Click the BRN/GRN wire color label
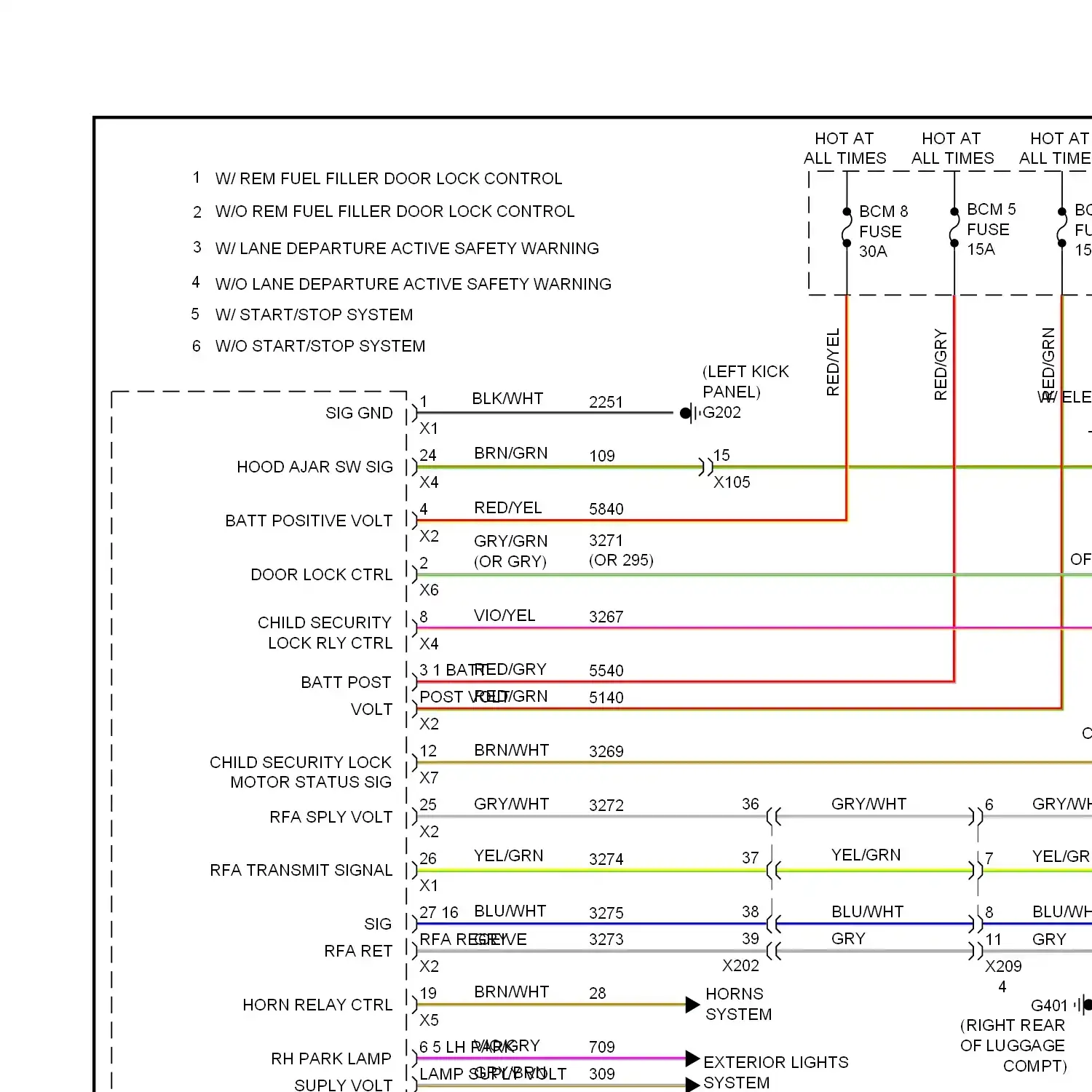 [x=511, y=453]
